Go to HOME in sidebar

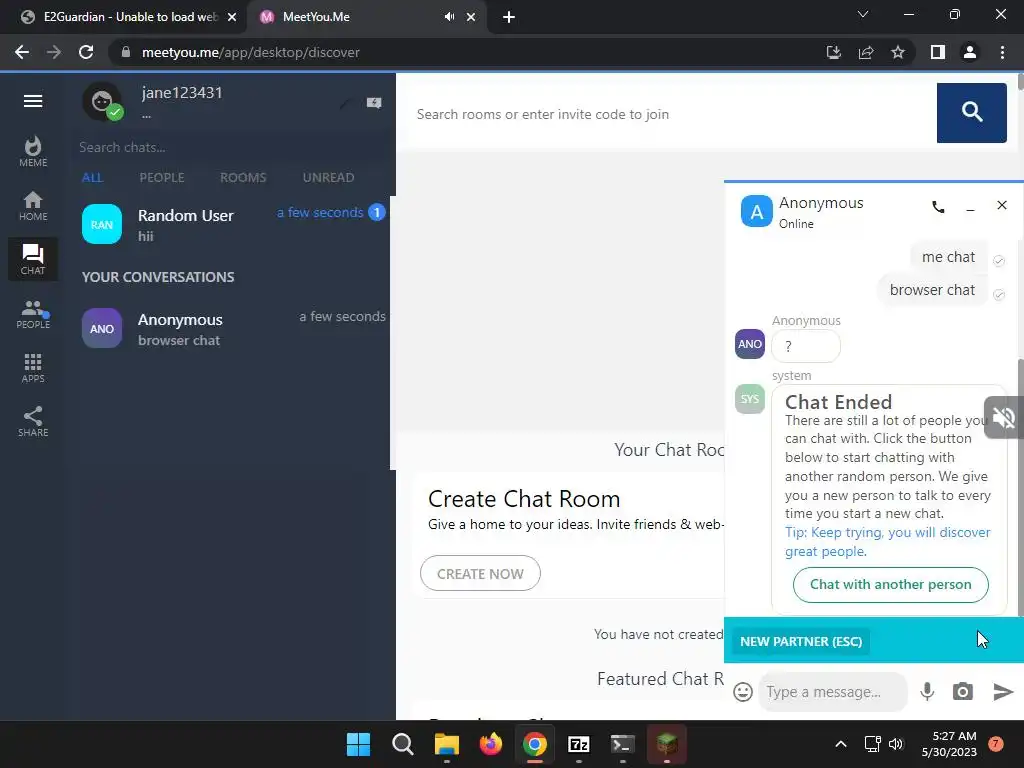coord(33,206)
